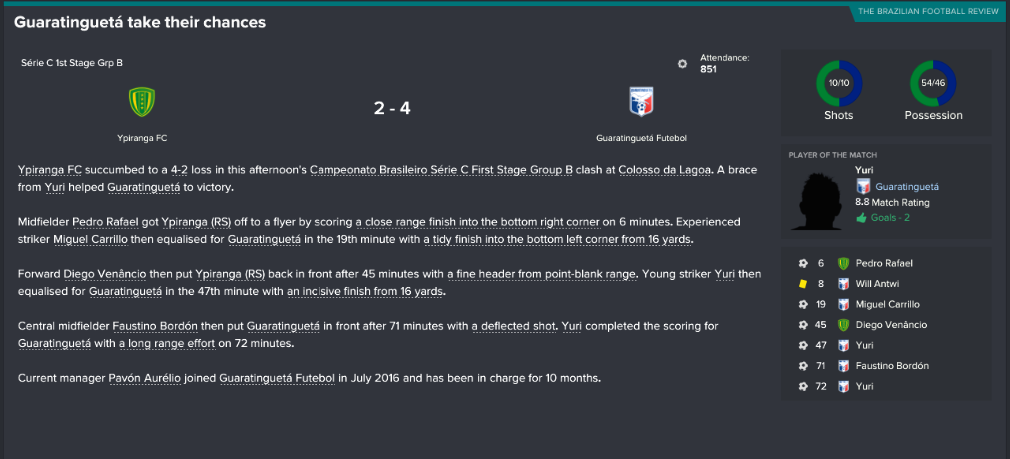
Task: Click the yellow card icon for Will Antwi
Action: [803, 284]
